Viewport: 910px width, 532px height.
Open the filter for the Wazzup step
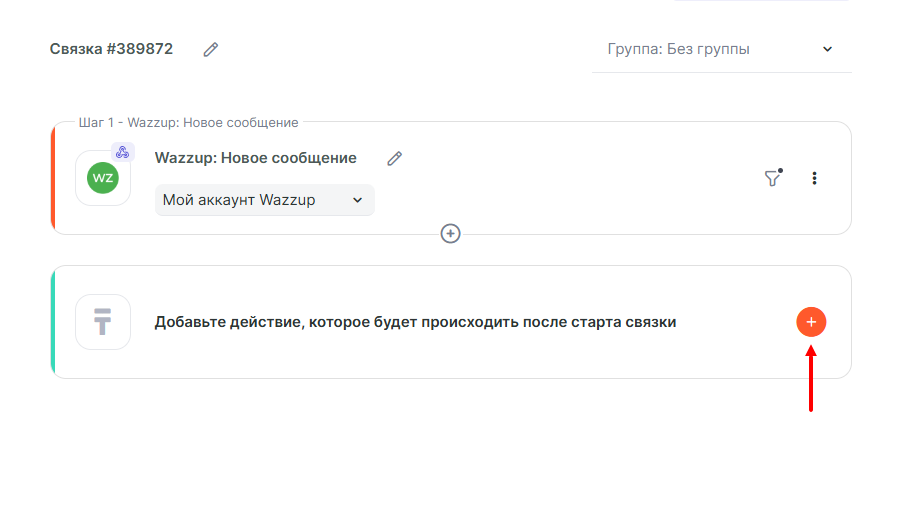click(x=772, y=178)
